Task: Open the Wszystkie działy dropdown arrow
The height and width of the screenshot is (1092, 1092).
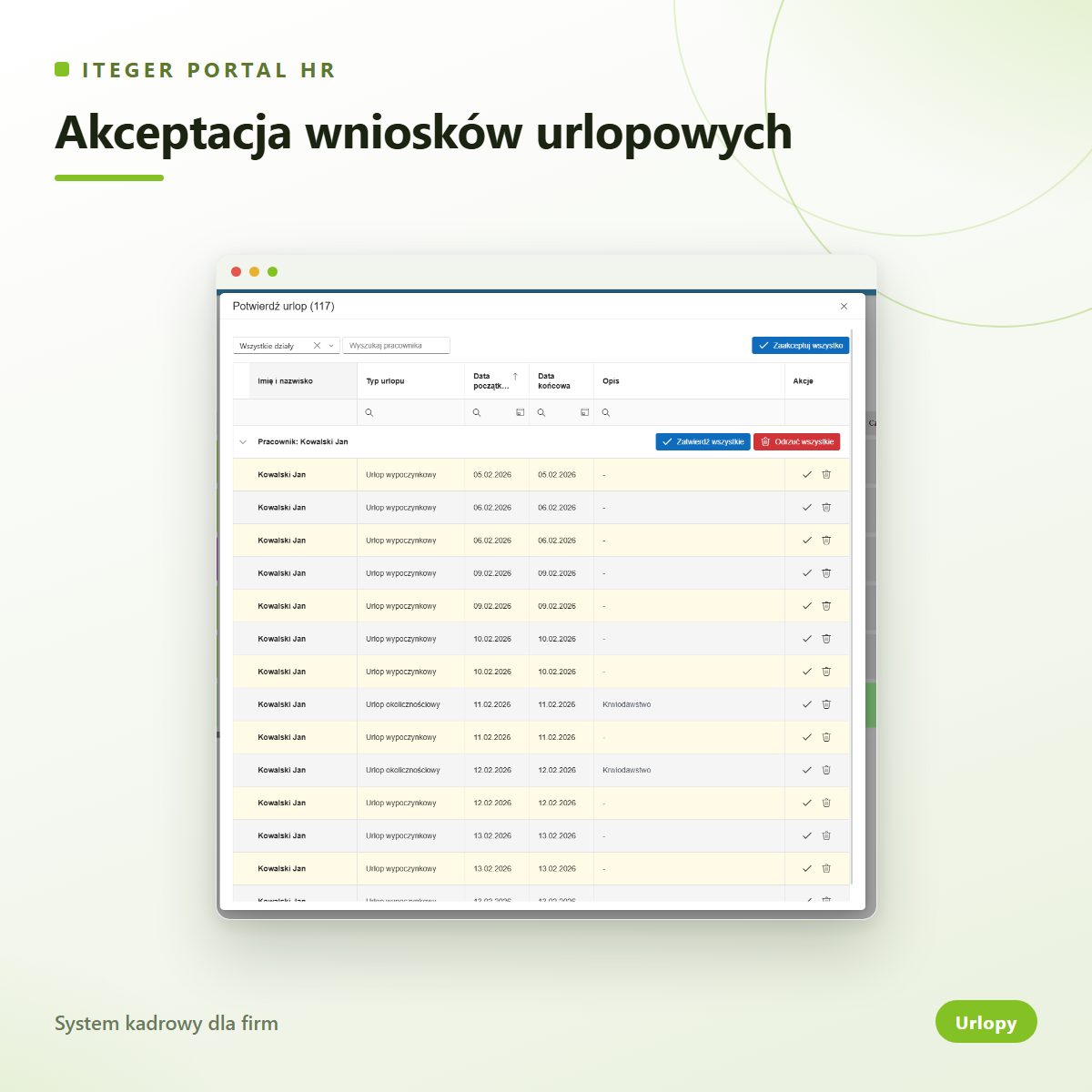Action: click(x=331, y=346)
